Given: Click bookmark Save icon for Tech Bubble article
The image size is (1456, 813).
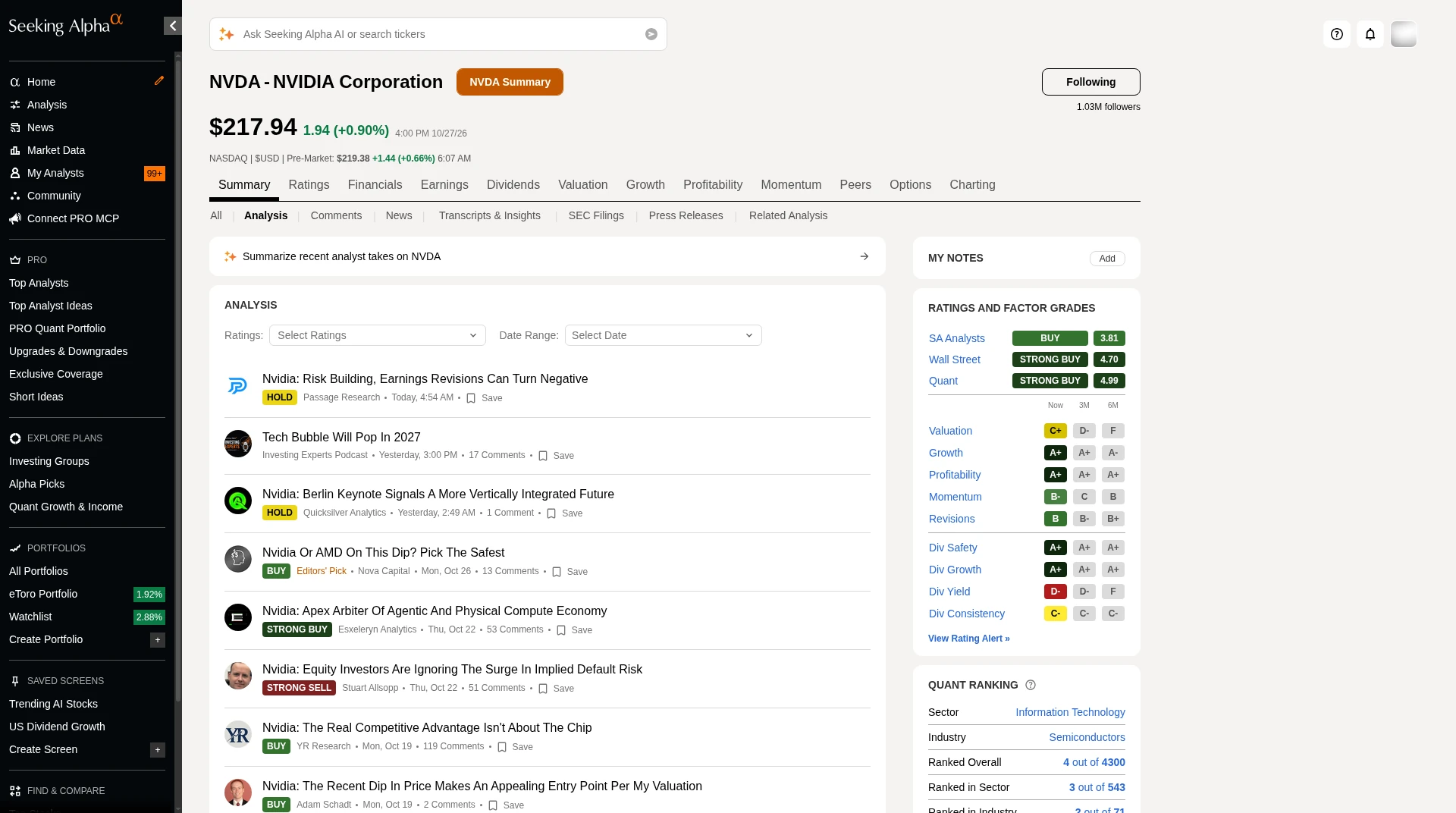Looking at the screenshot, I should pyautogui.click(x=543, y=456).
